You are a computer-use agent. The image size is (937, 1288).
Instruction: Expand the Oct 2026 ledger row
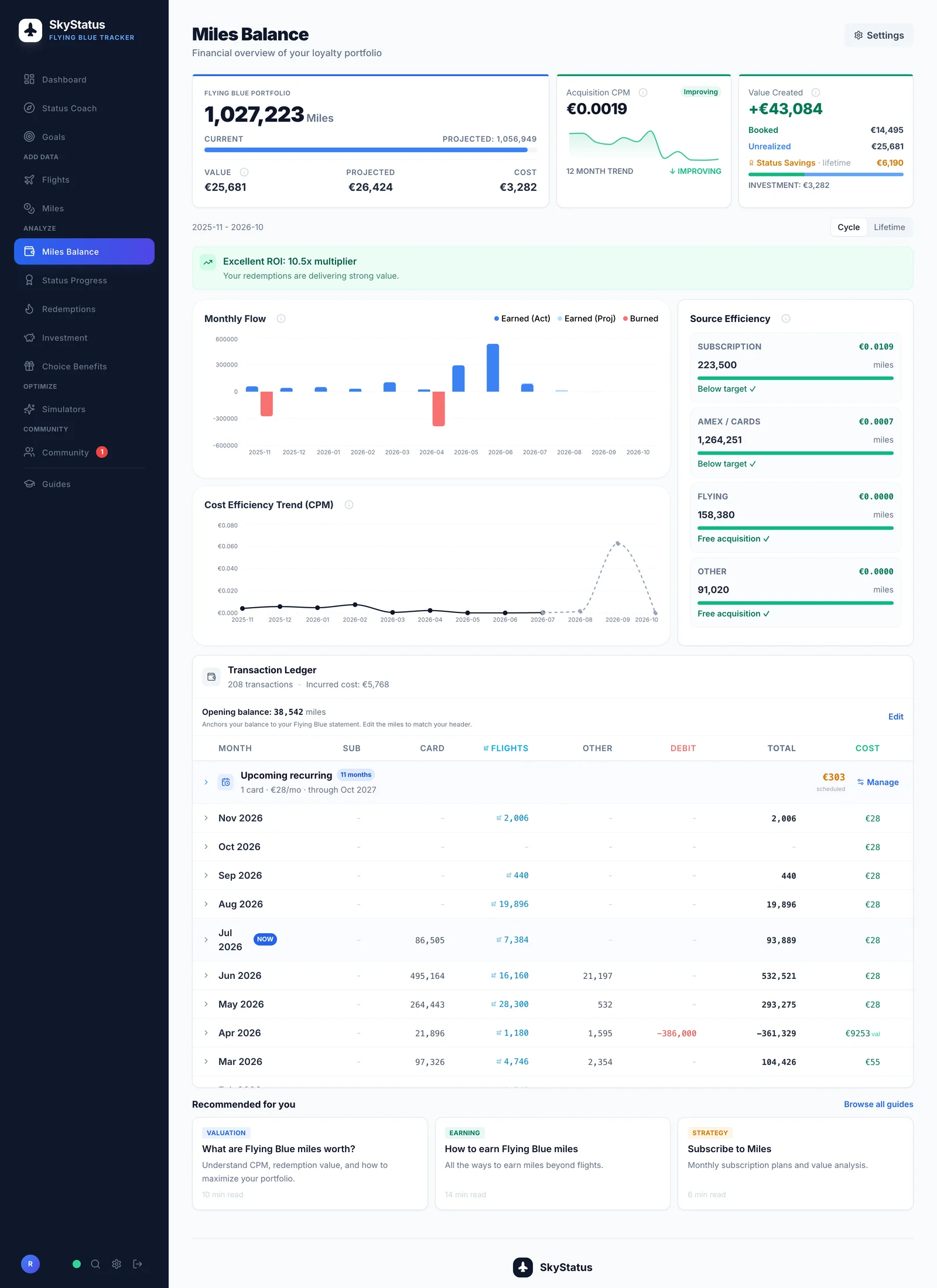pyautogui.click(x=206, y=847)
